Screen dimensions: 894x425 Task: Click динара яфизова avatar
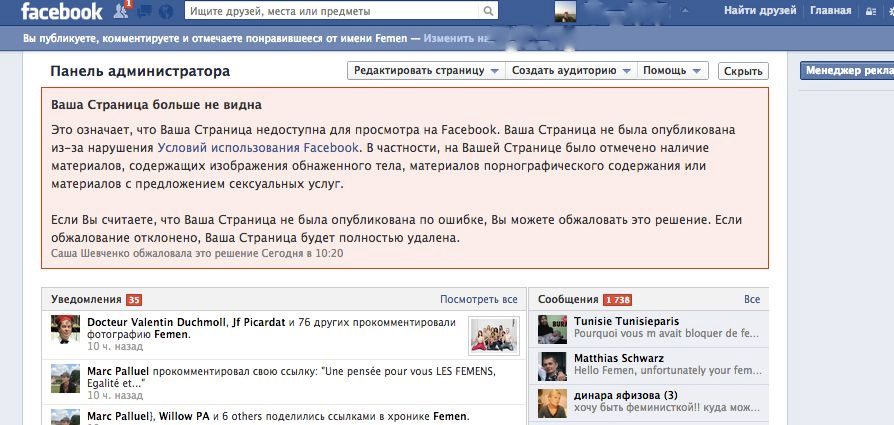tap(552, 403)
